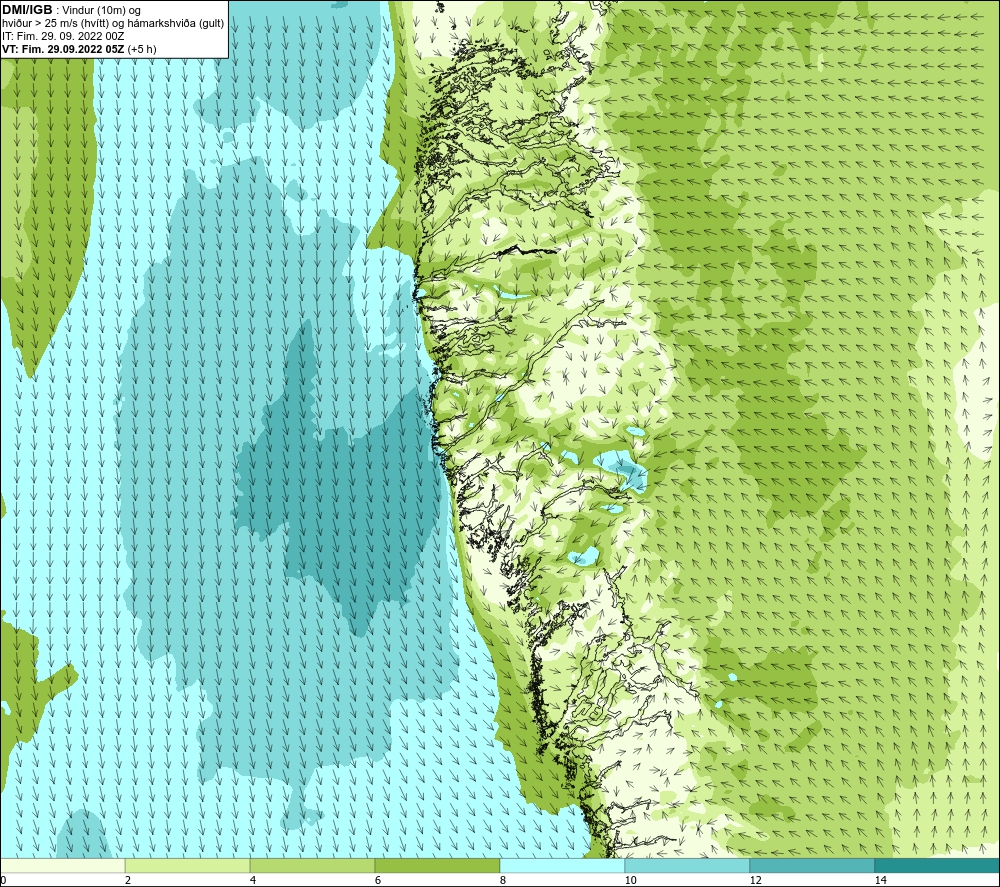Screen dimensions: 1000x887
Task: Click the 'DMI/IGB : Vindur (10m) og' title line
Action: click(72, 10)
